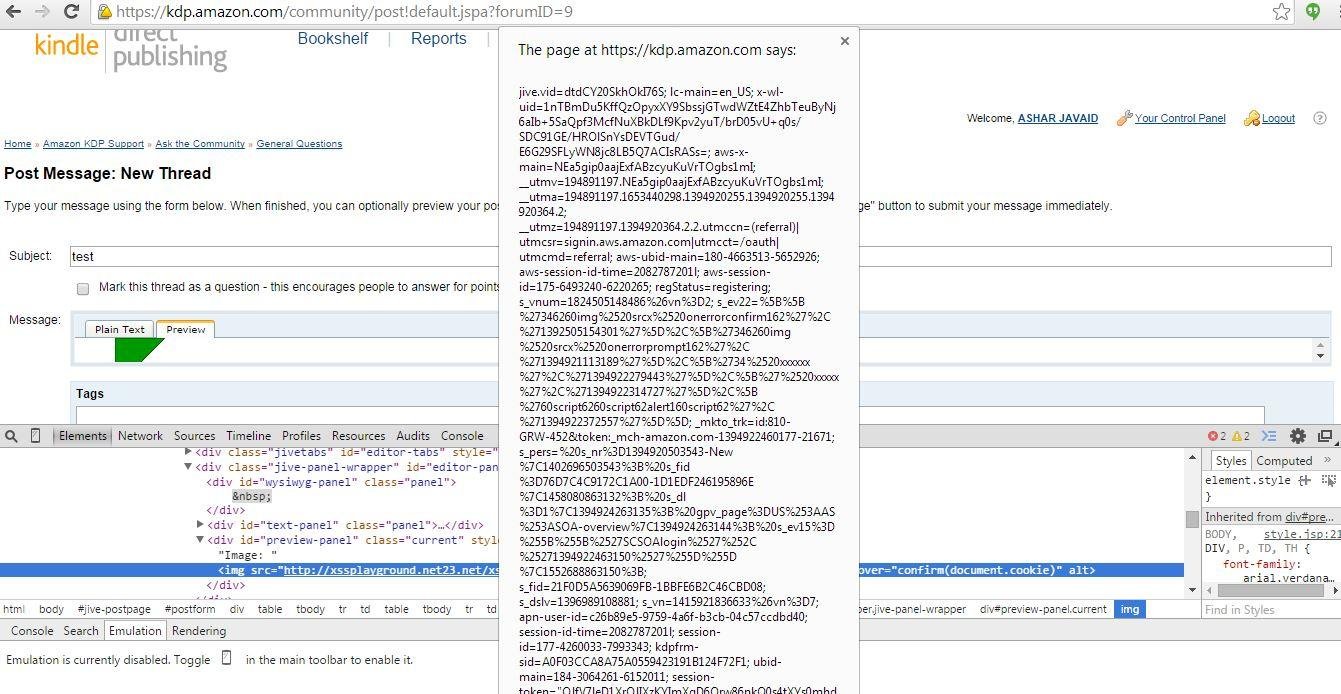
Task: Click the Your Control Panel wrench icon
Action: tap(1124, 118)
